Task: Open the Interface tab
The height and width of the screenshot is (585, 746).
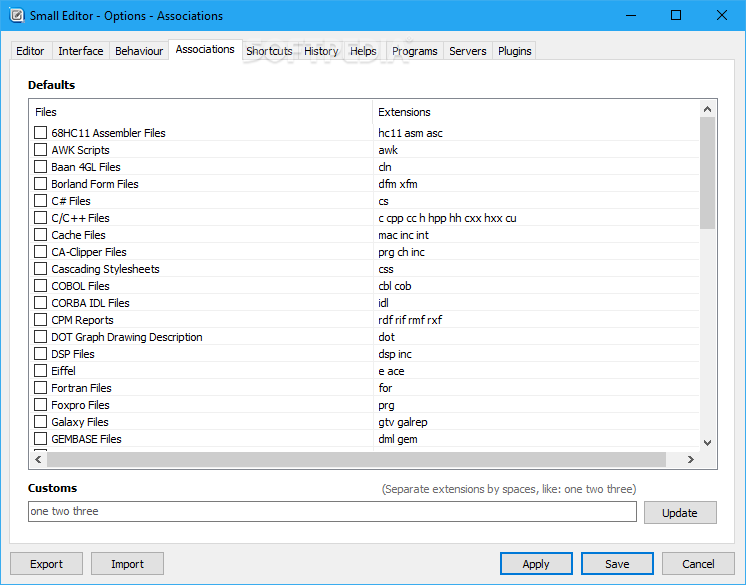Action: coord(80,51)
